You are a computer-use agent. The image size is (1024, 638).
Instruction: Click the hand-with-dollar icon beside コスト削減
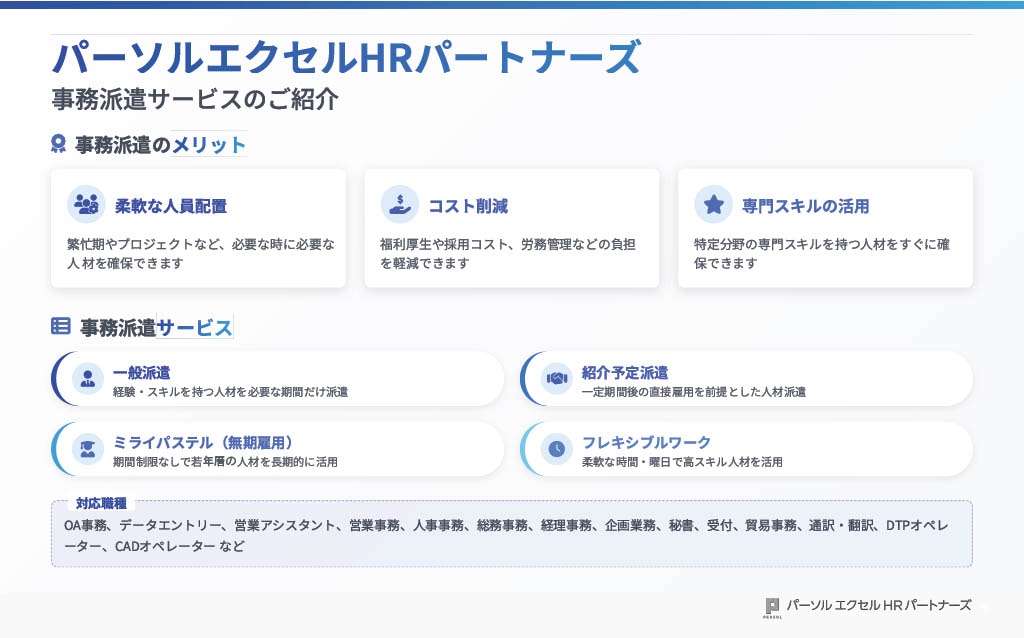pos(400,204)
